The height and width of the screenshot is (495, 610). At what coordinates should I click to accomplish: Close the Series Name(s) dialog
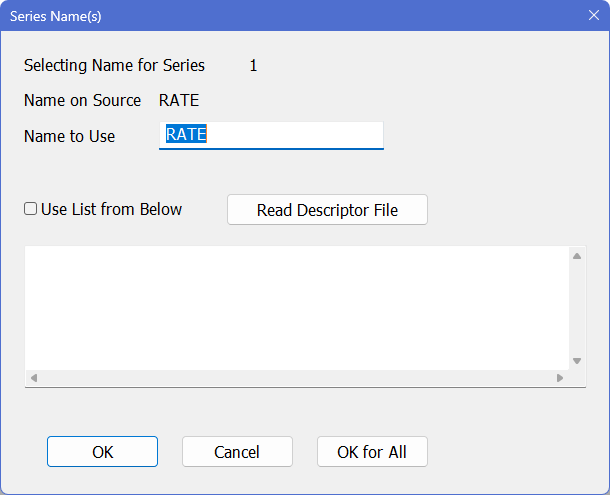point(592,16)
